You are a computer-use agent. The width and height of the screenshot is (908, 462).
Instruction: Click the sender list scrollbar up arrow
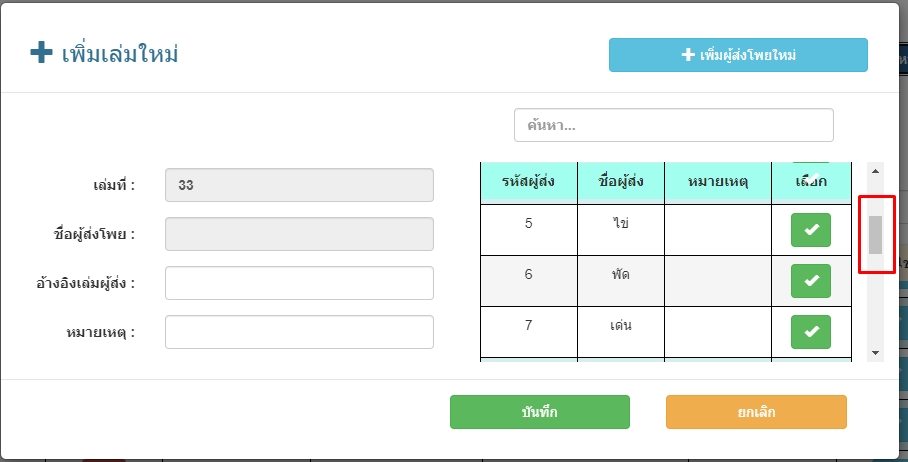tap(876, 172)
